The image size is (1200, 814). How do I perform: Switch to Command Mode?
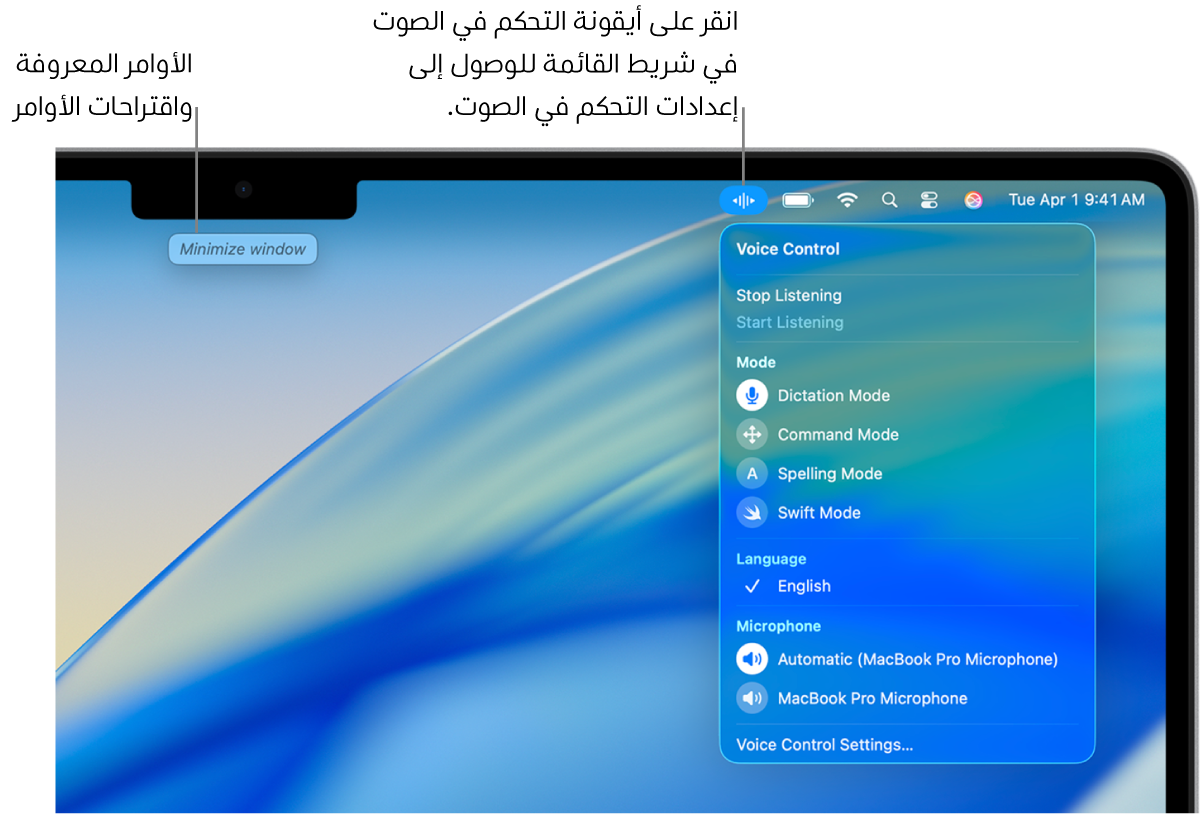click(x=838, y=434)
